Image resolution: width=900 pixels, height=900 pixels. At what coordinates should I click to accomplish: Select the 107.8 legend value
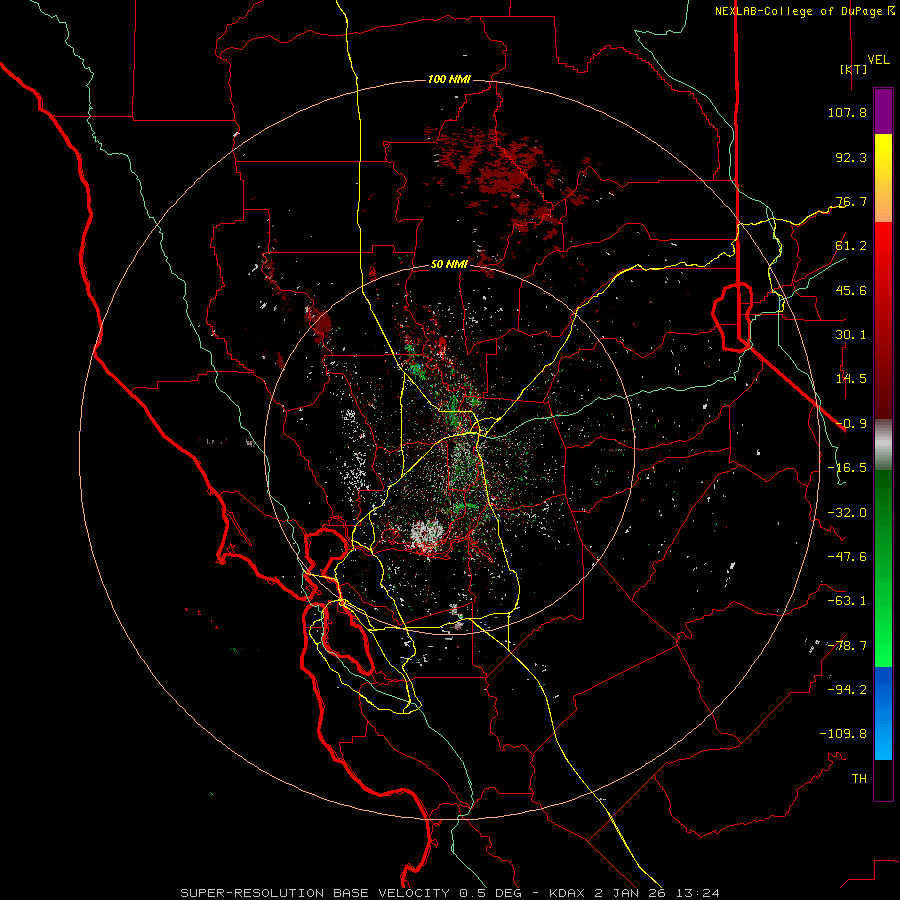click(x=847, y=112)
